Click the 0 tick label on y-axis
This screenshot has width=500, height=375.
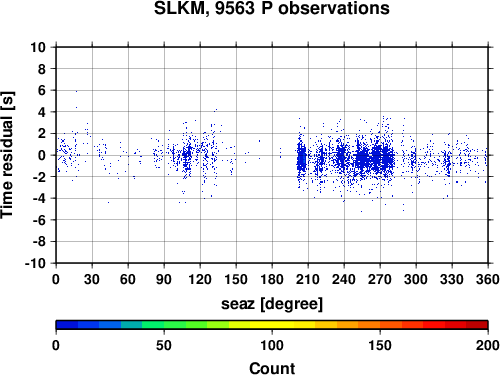42,155
